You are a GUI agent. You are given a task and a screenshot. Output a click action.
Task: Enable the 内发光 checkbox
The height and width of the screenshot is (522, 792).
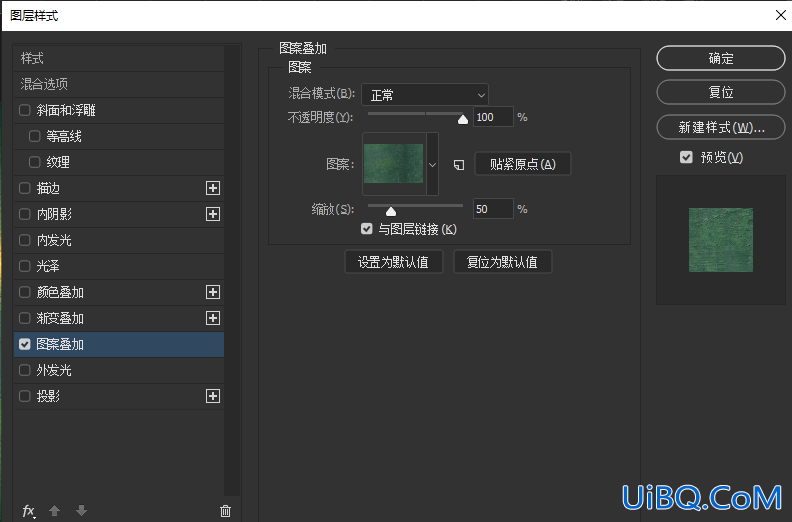pyautogui.click(x=24, y=240)
